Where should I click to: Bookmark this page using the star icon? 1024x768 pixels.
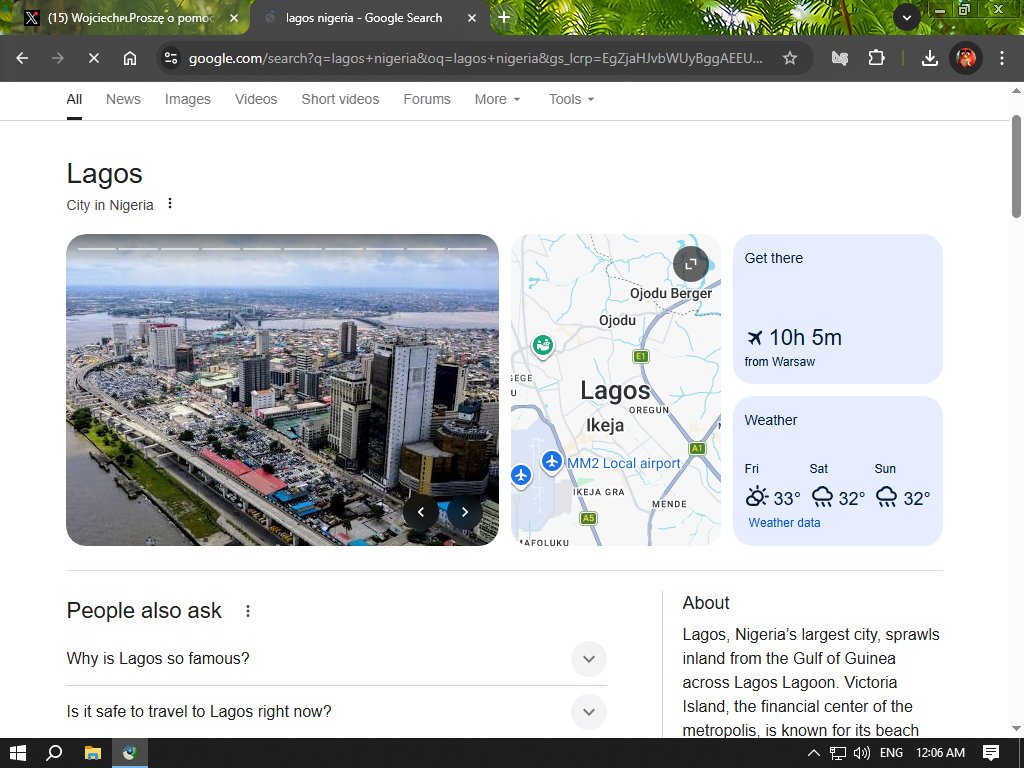pos(790,58)
